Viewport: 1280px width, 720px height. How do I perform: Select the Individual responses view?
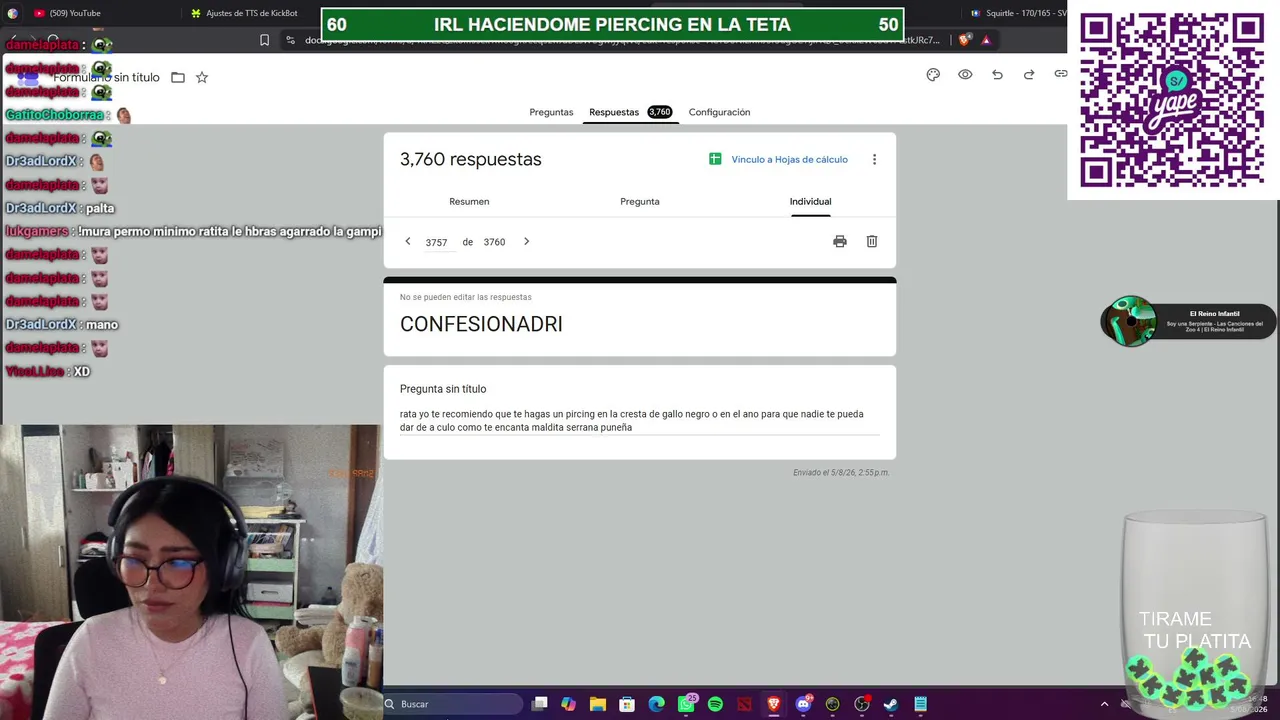pyautogui.click(x=810, y=202)
